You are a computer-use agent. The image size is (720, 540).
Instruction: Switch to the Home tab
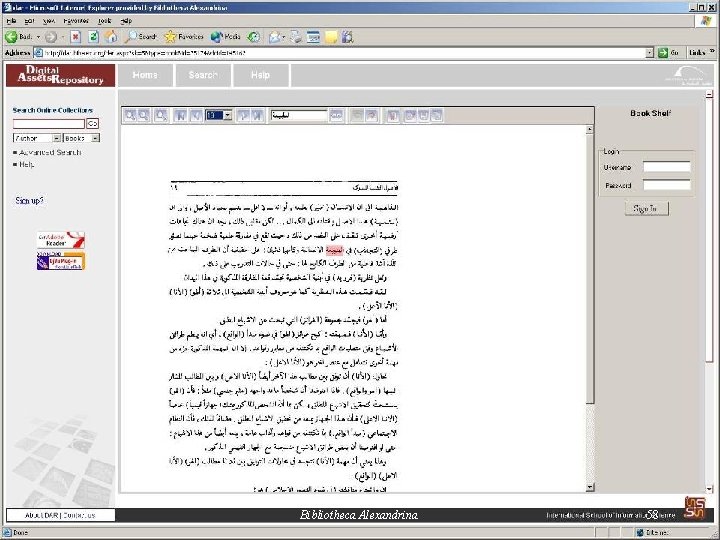pos(145,75)
